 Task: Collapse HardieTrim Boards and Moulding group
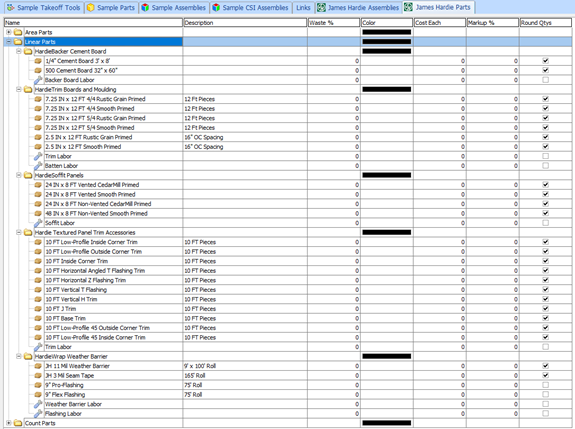pos(18,89)
